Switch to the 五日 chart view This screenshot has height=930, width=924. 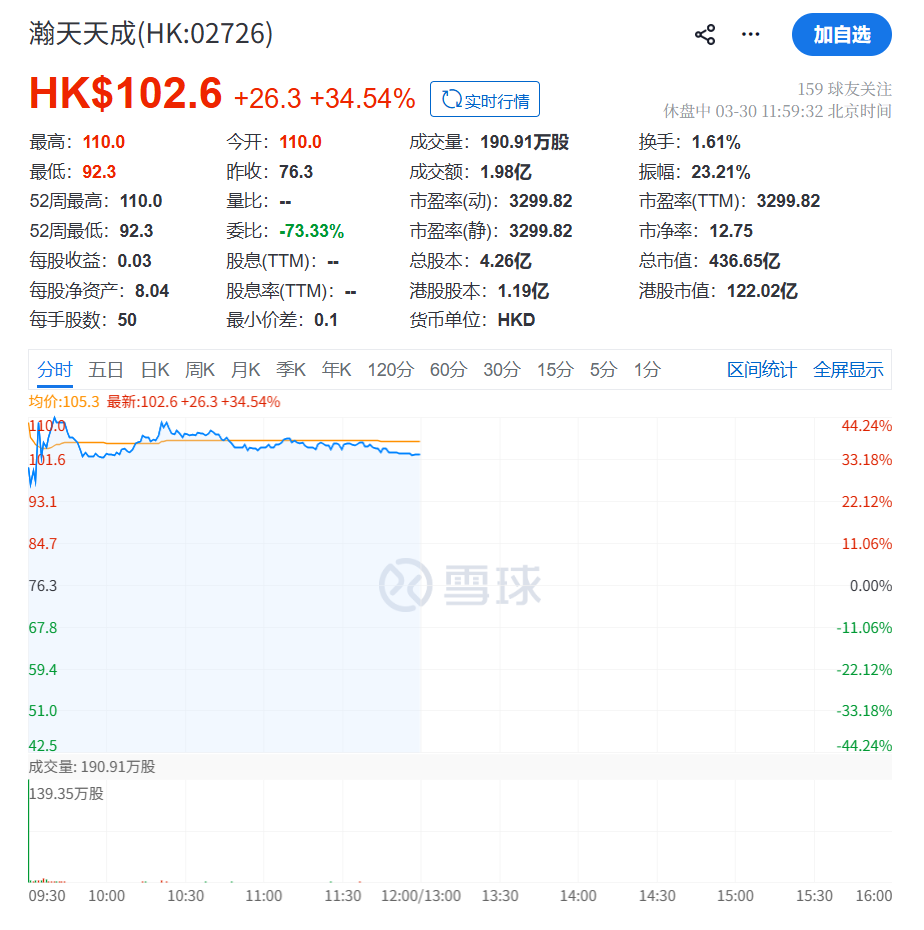tap(107, 369)
